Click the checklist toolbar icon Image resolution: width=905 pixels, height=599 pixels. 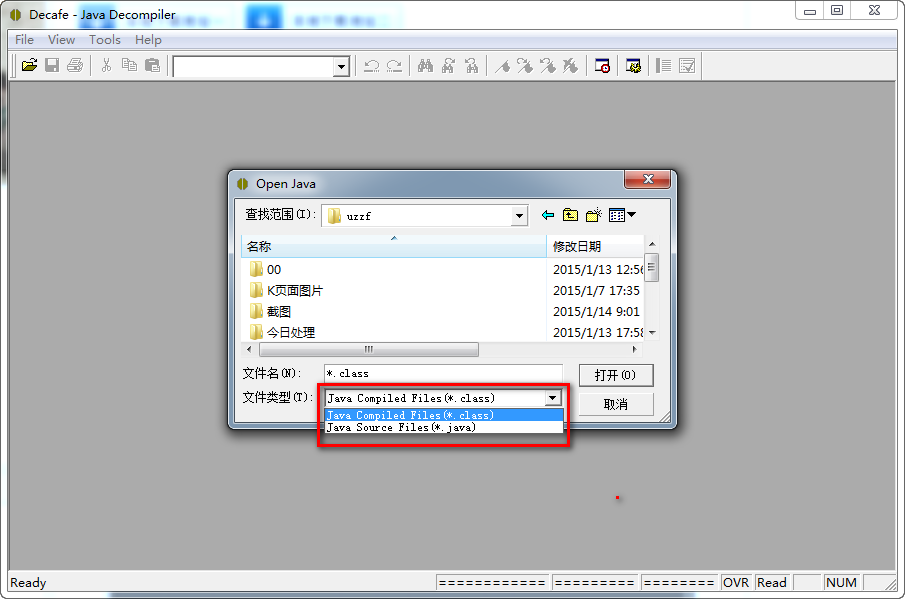(x=687, y=66)
